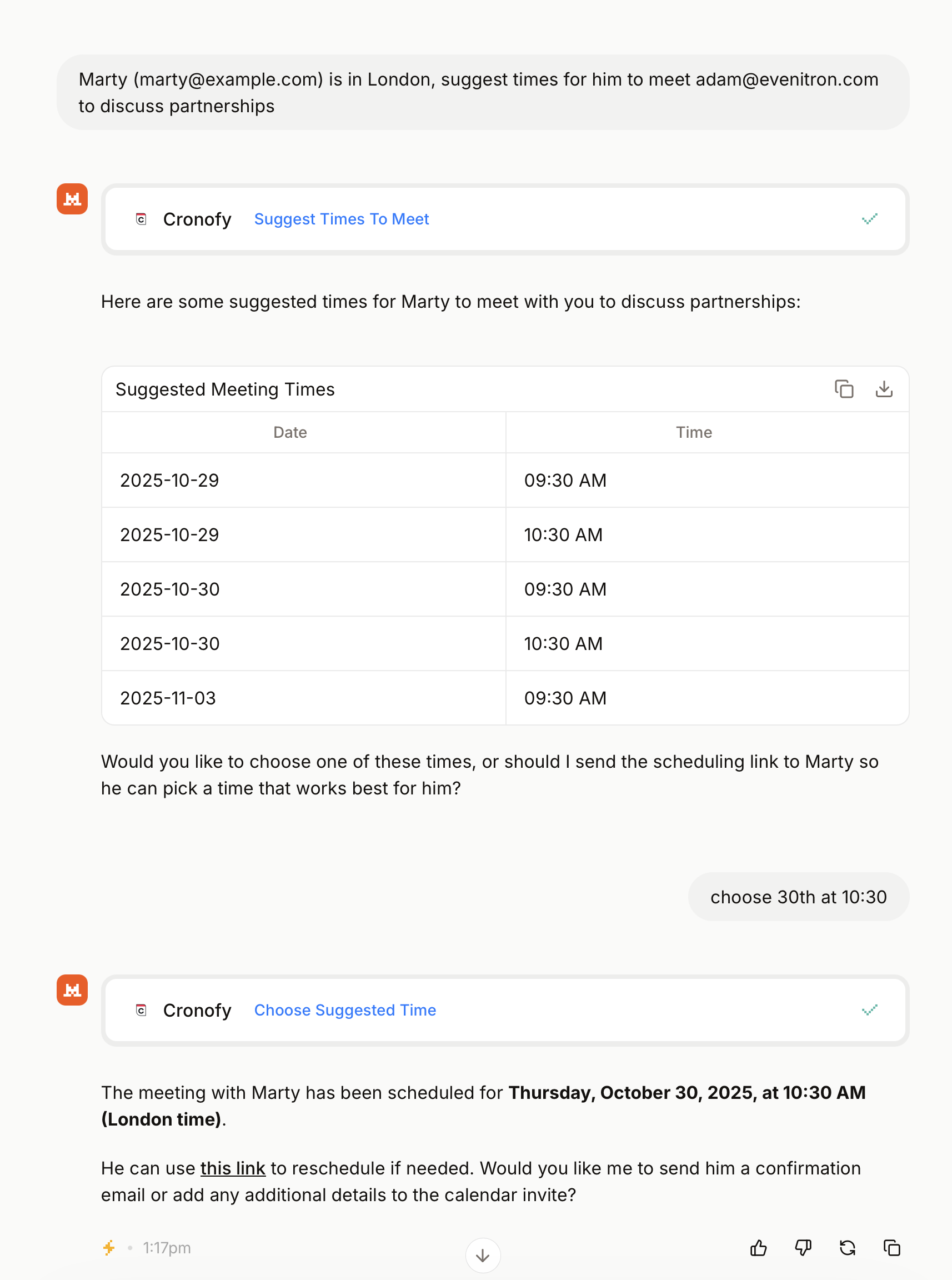952x1280 pixels.
Task: Click the second assistant avatar beside Choose Suggested Time
Action: (72, 989)
